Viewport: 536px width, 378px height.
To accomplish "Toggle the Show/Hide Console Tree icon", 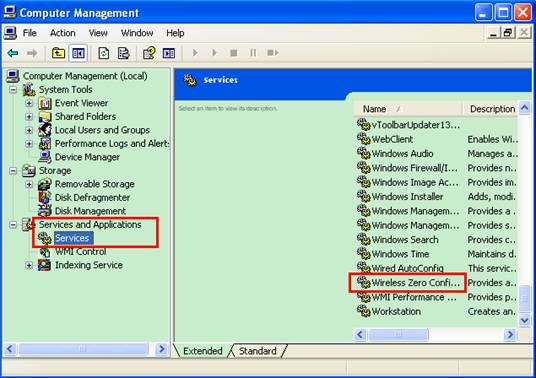I will pos(78,53).
